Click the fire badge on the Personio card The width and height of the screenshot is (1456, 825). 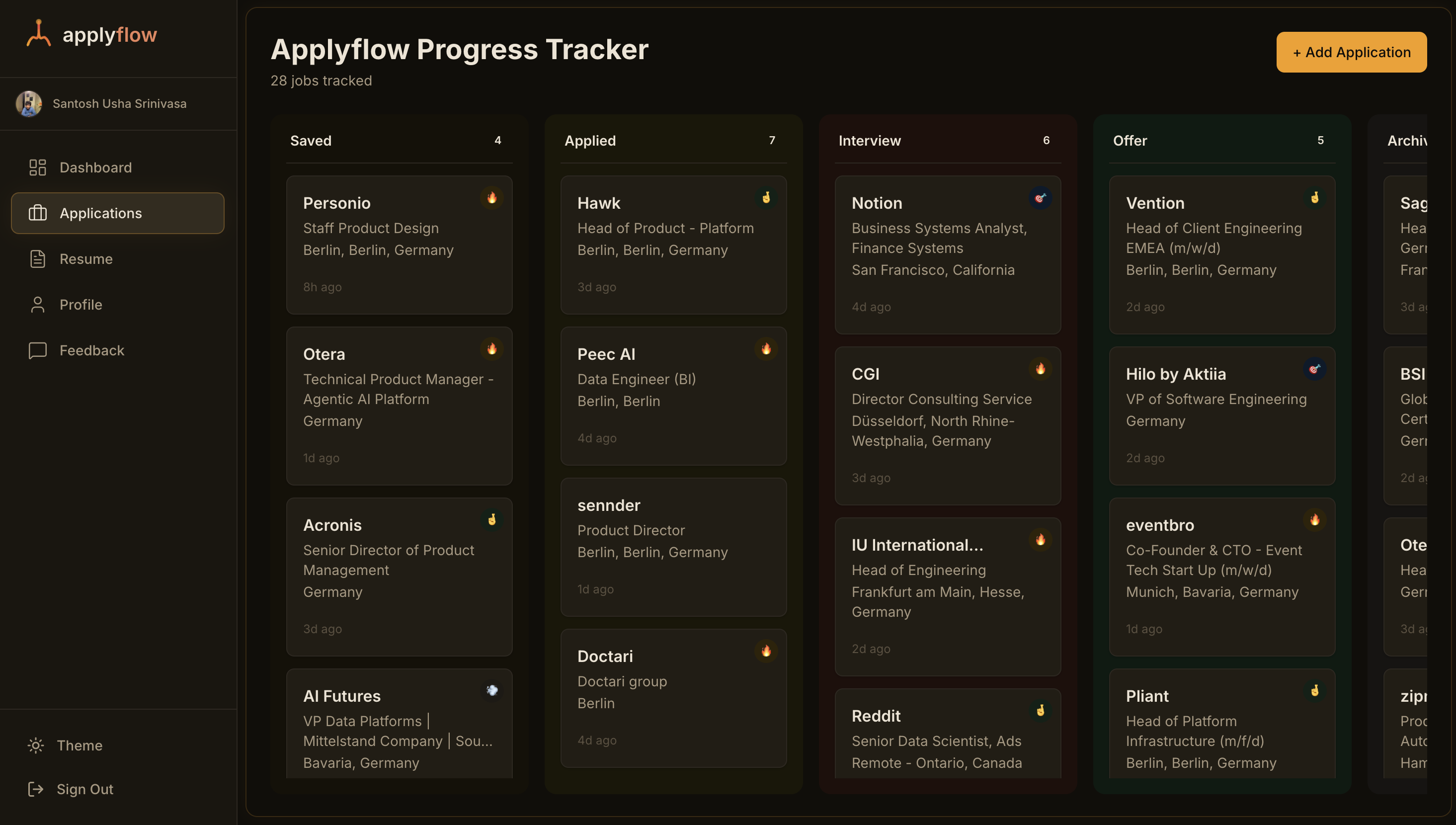coord(492,198)
